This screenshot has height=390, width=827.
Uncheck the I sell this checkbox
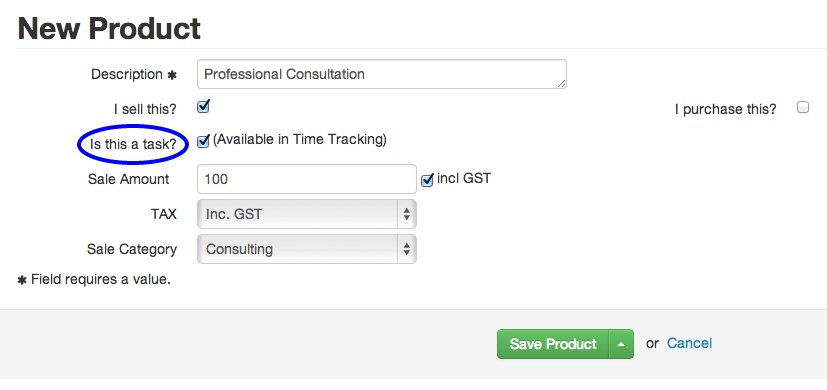(x=203, y=107)
